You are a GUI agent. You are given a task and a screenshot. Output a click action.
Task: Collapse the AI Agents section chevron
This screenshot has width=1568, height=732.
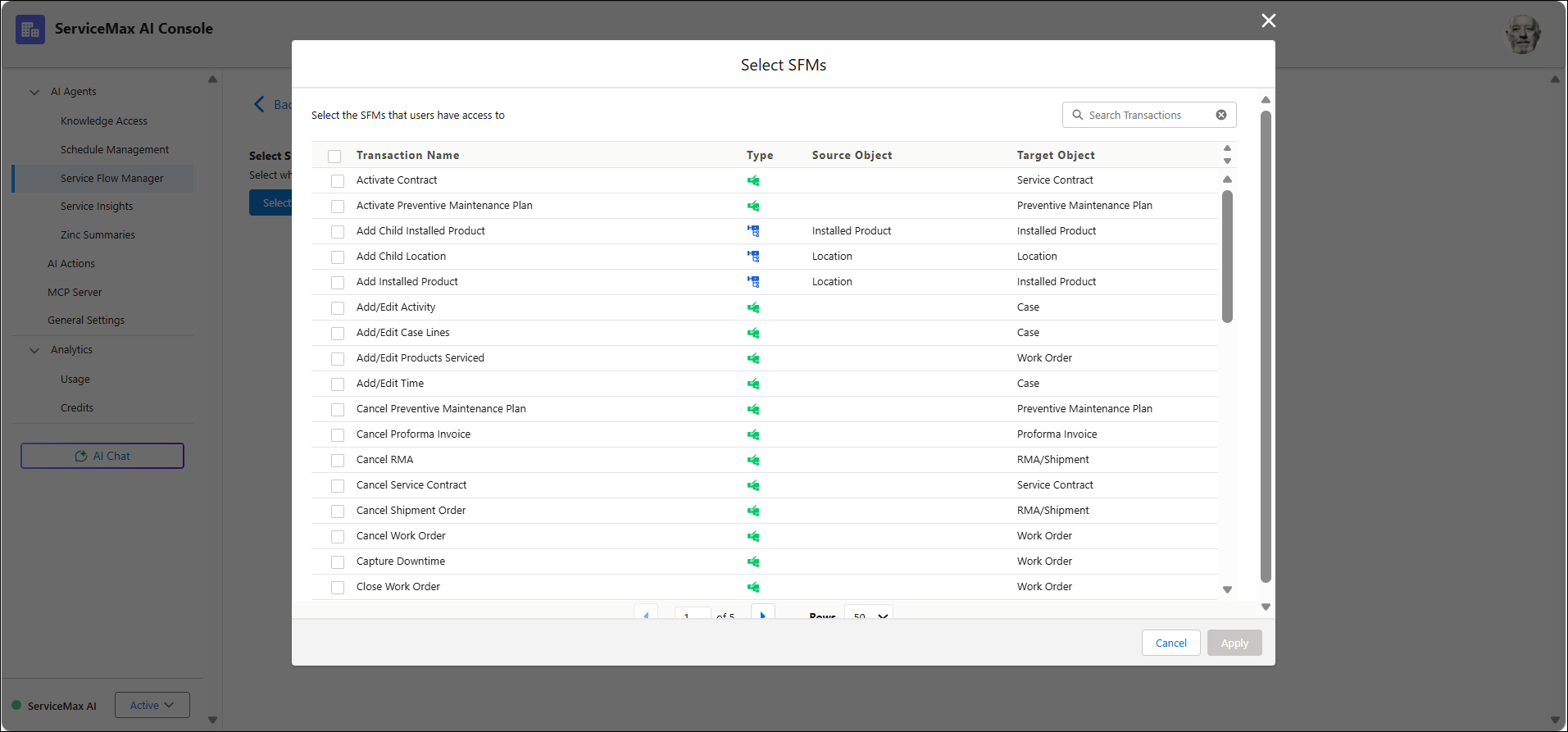pos(34,92)
